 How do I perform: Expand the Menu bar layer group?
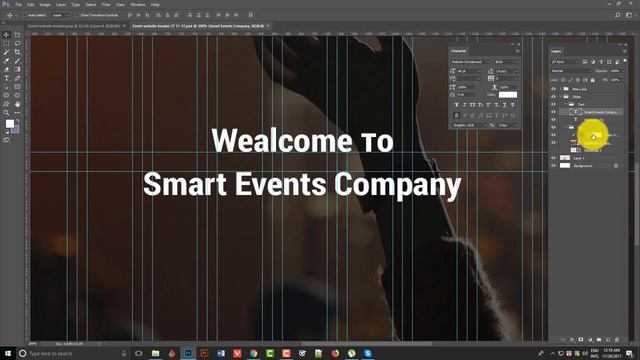561,89
